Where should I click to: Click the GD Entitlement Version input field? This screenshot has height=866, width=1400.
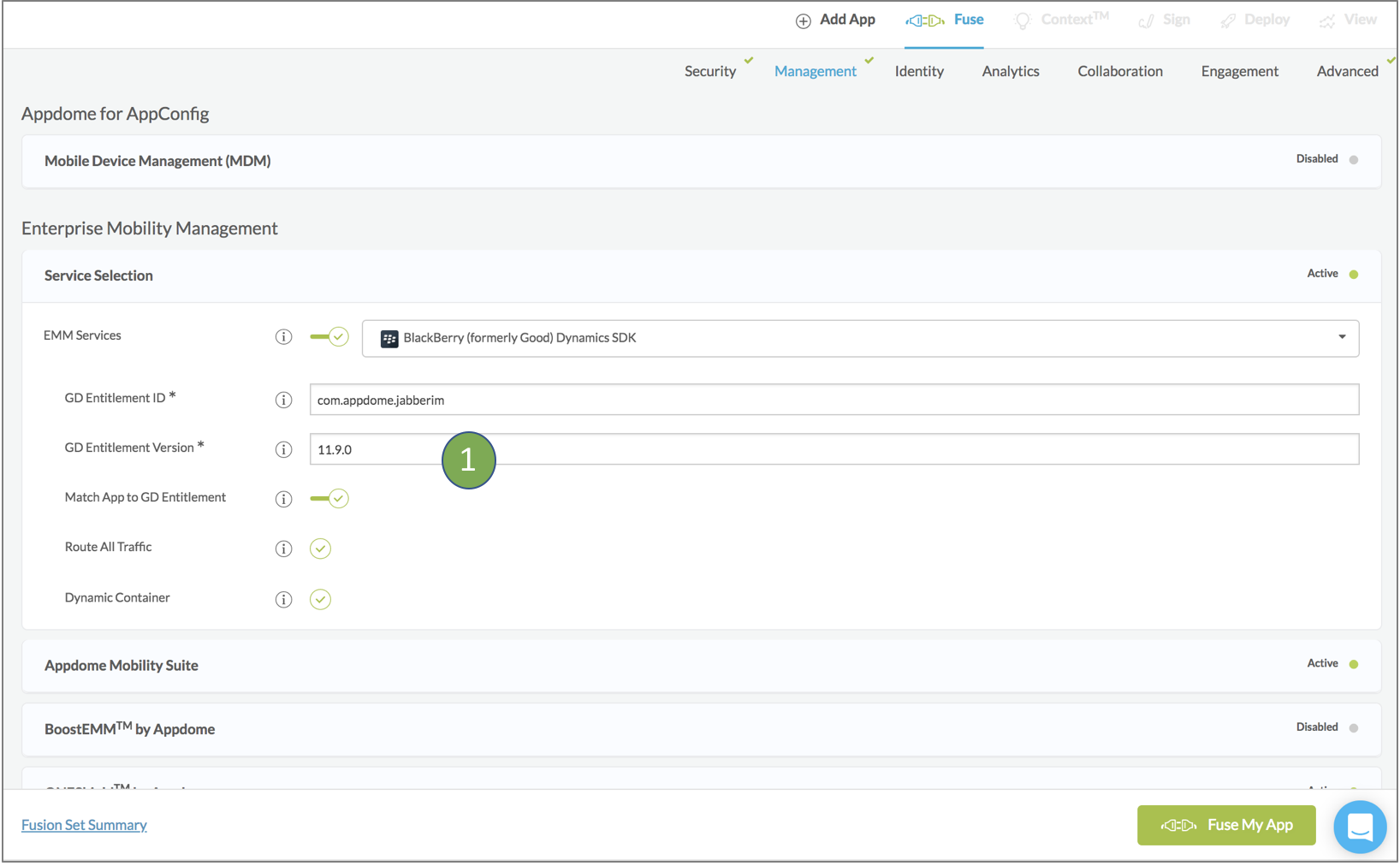(x=834, y=449)
